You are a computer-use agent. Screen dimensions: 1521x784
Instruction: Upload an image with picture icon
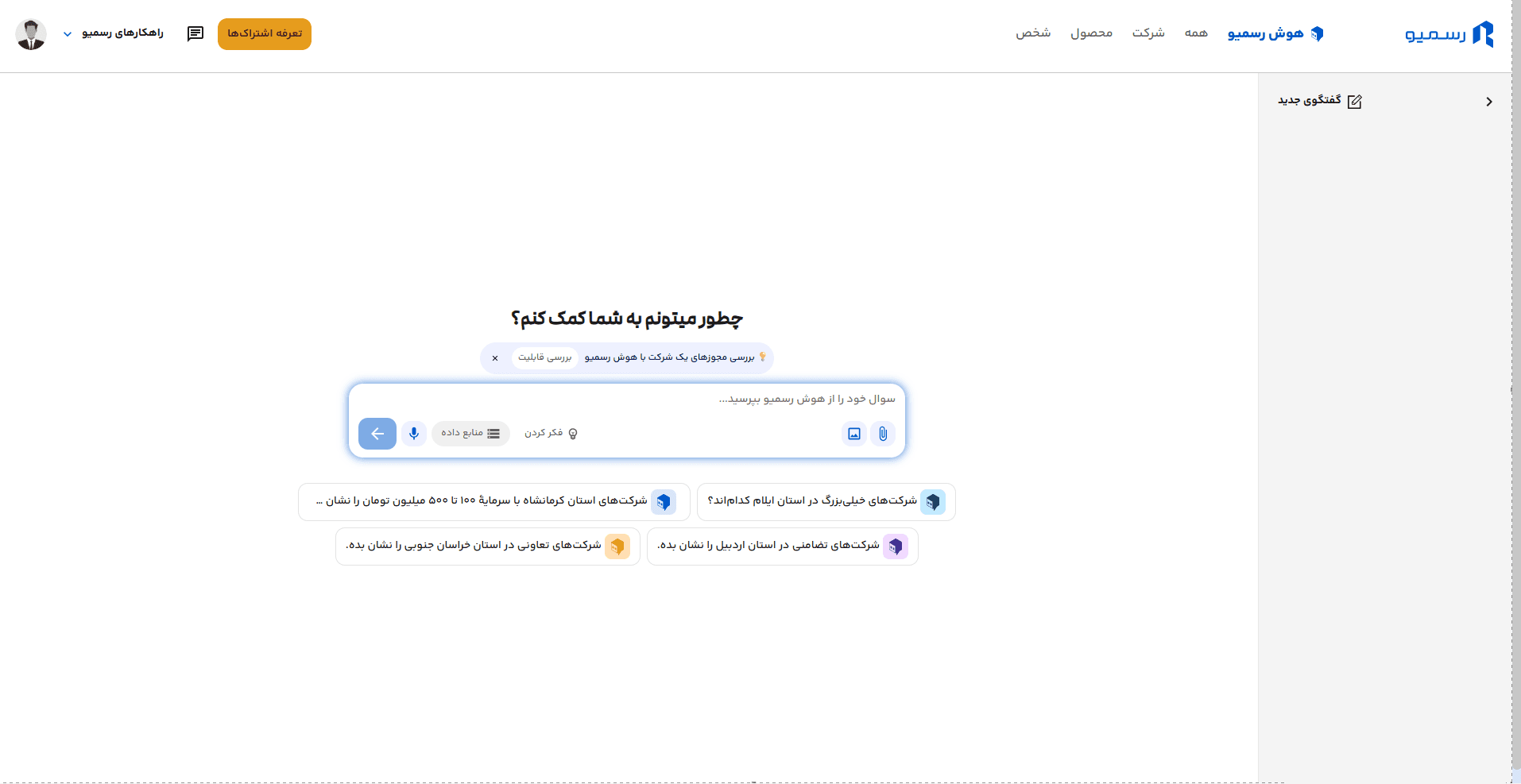[x=854, y=434]
